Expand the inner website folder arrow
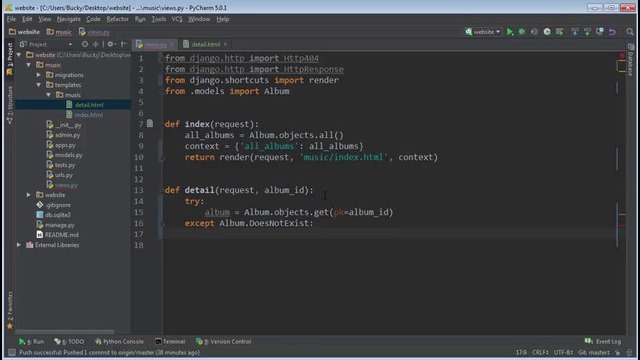The height and width of the screenshot is (360, 640). [29, 195]
